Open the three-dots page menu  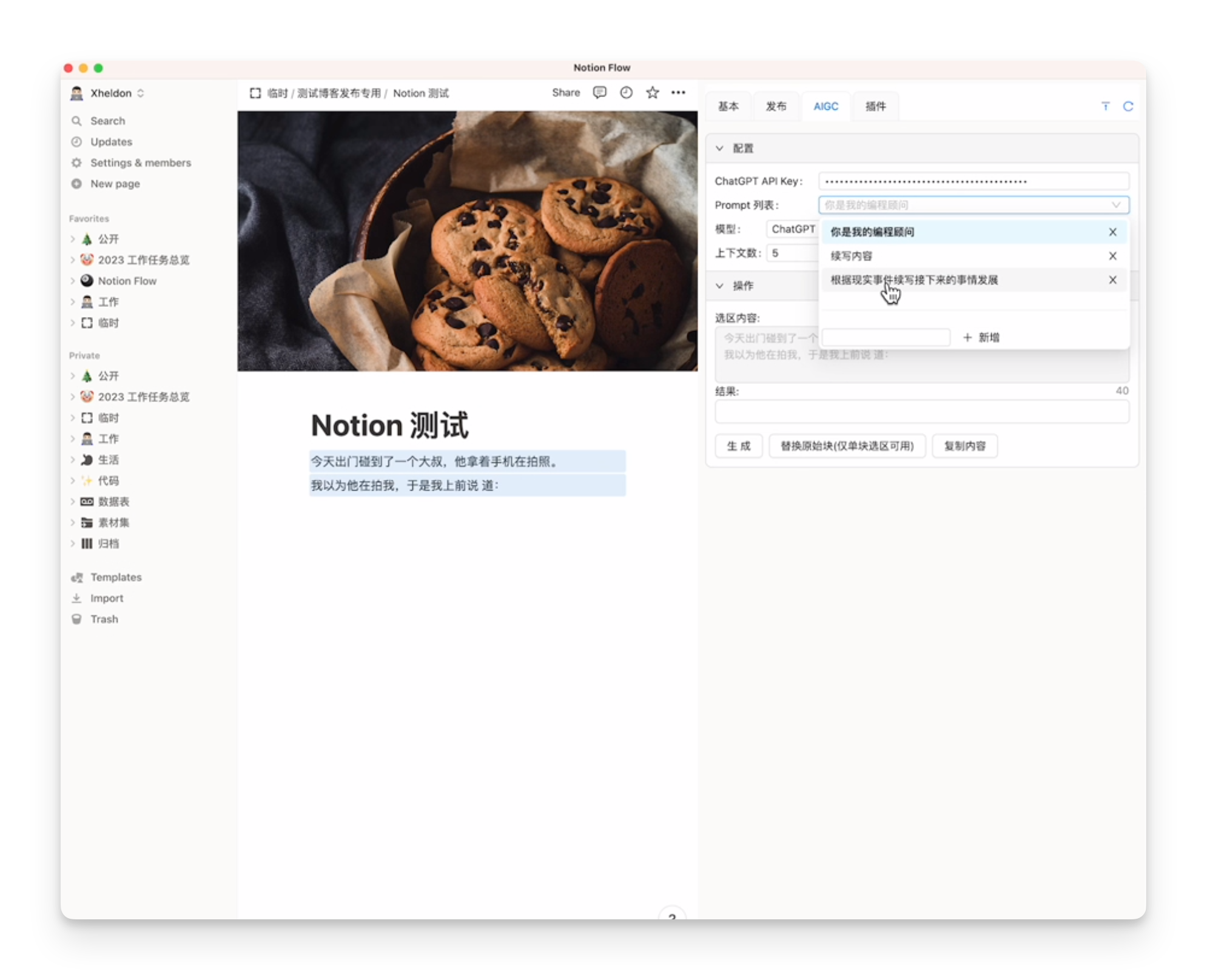678,93
